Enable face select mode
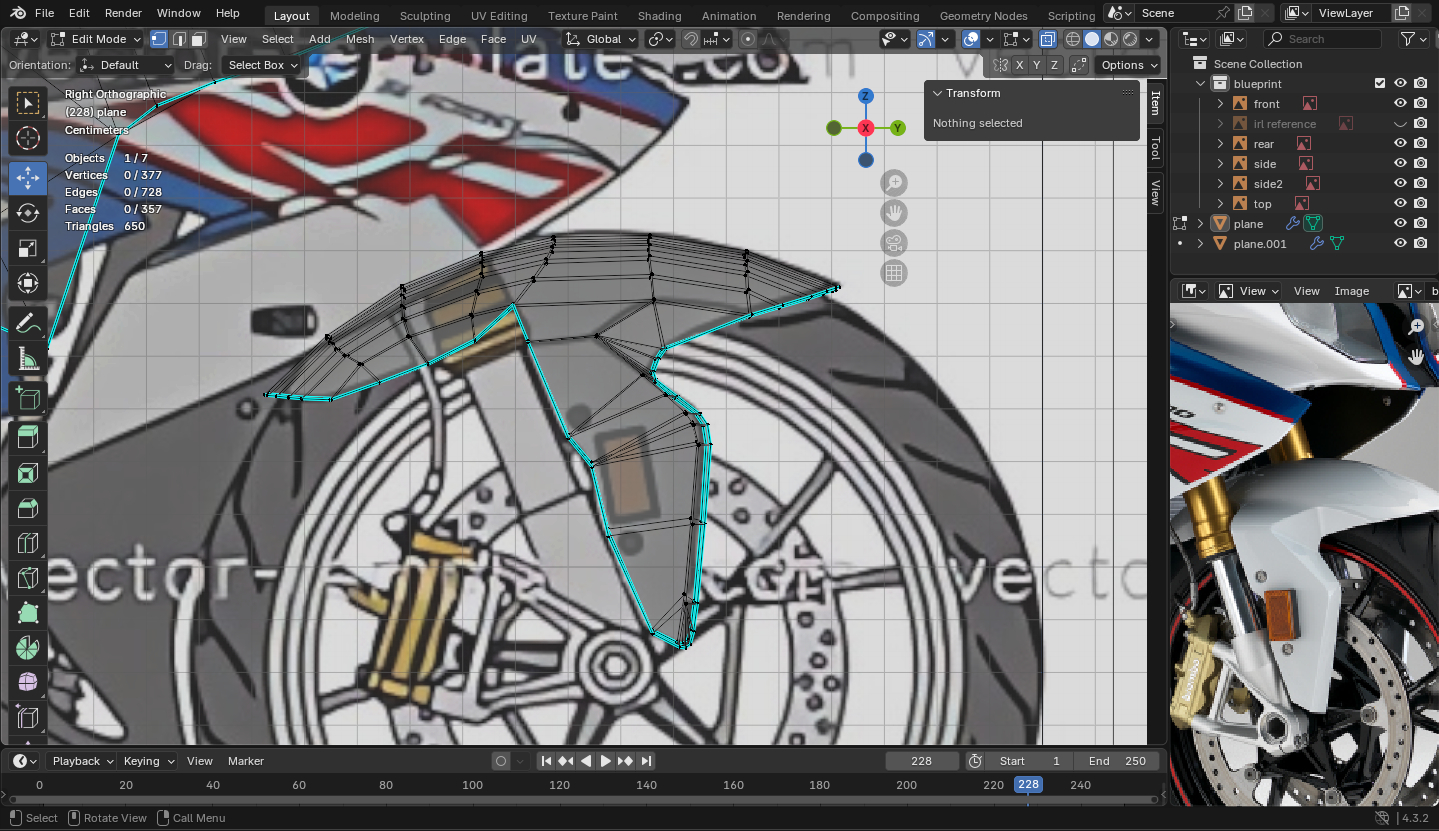Image resolution: width=1439 pixels, height=831 pixels. coord(198,39)
